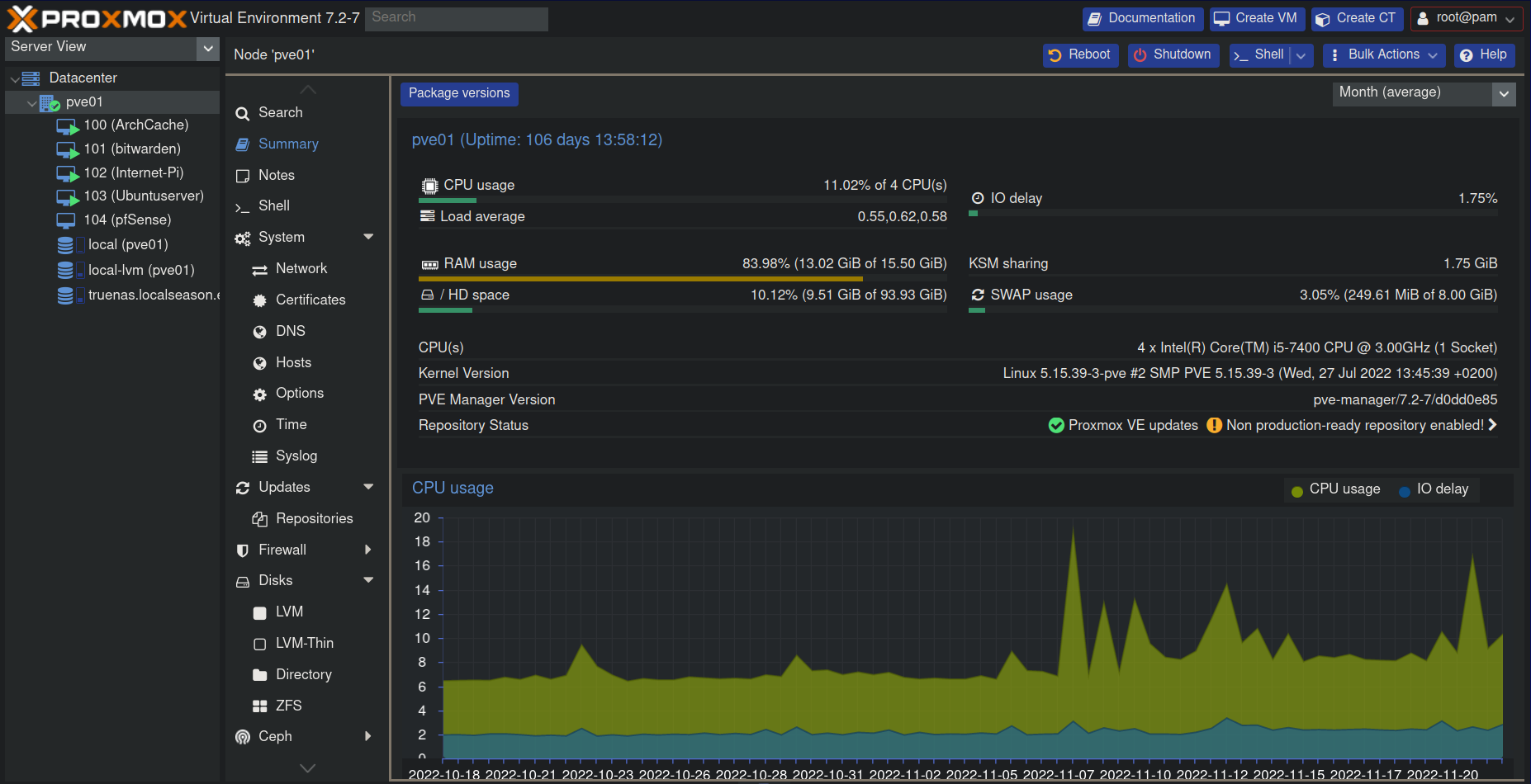Open the DNS settings
1531x784 pixels.
point(291,332)
